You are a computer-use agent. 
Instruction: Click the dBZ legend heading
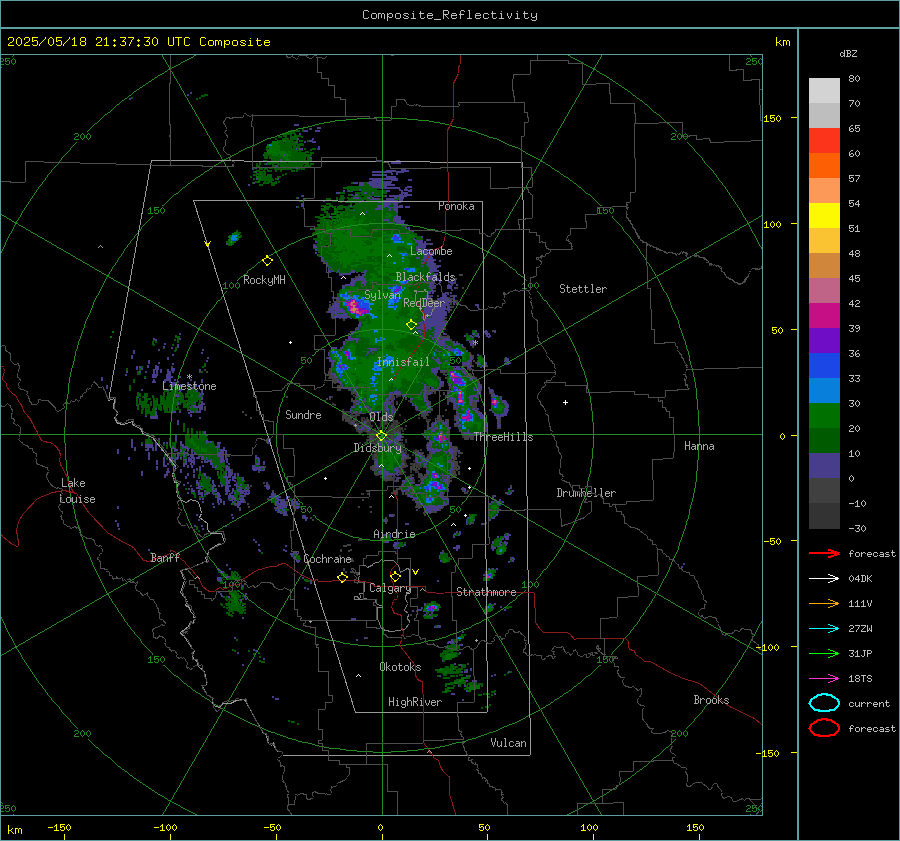click(848, 54)
